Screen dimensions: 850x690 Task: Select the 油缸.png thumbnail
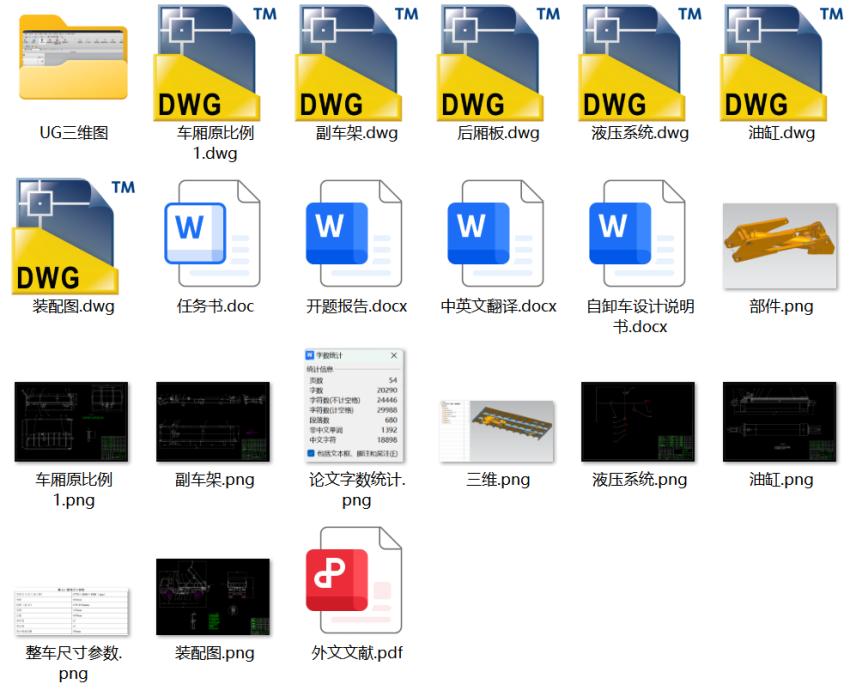[780, 422]
